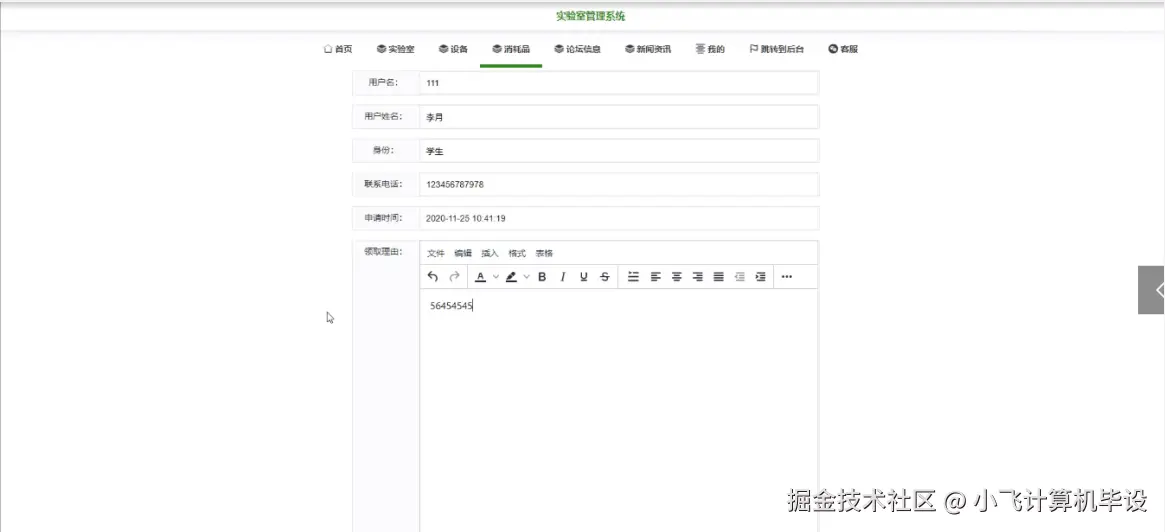Click 跳转到后台 link
The image size is (1165, 532).
coord(776,49)
